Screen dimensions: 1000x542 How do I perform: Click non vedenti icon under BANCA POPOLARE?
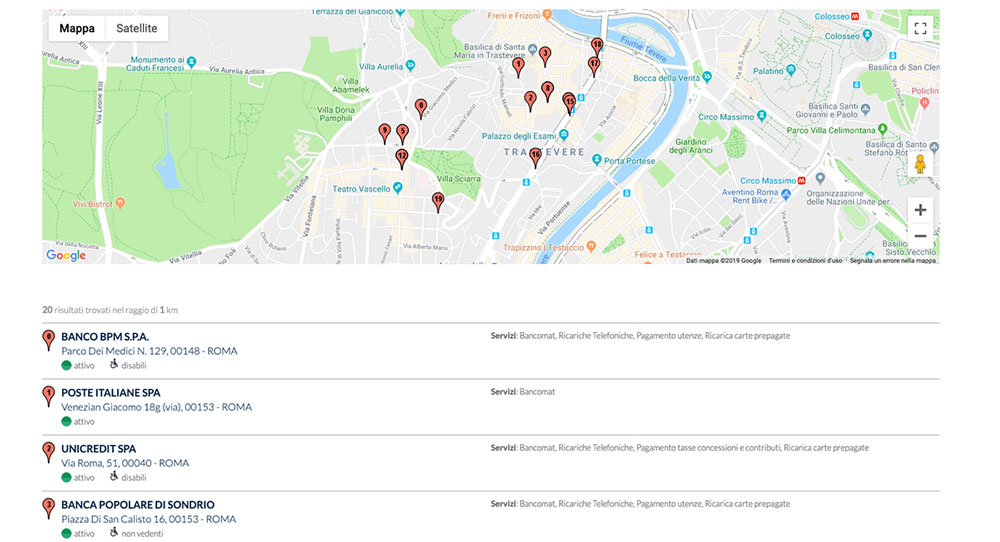[x=114, y=532]
